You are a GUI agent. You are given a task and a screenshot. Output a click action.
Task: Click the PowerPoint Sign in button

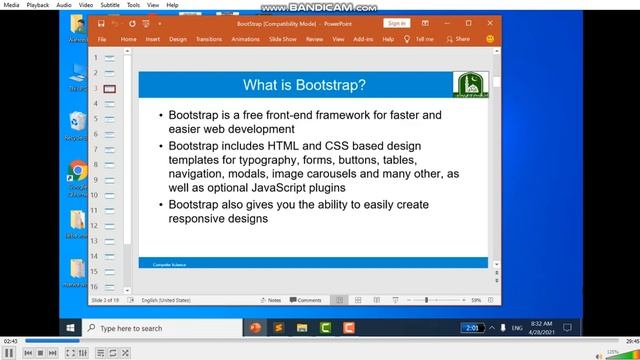click(x=397, y=23)
